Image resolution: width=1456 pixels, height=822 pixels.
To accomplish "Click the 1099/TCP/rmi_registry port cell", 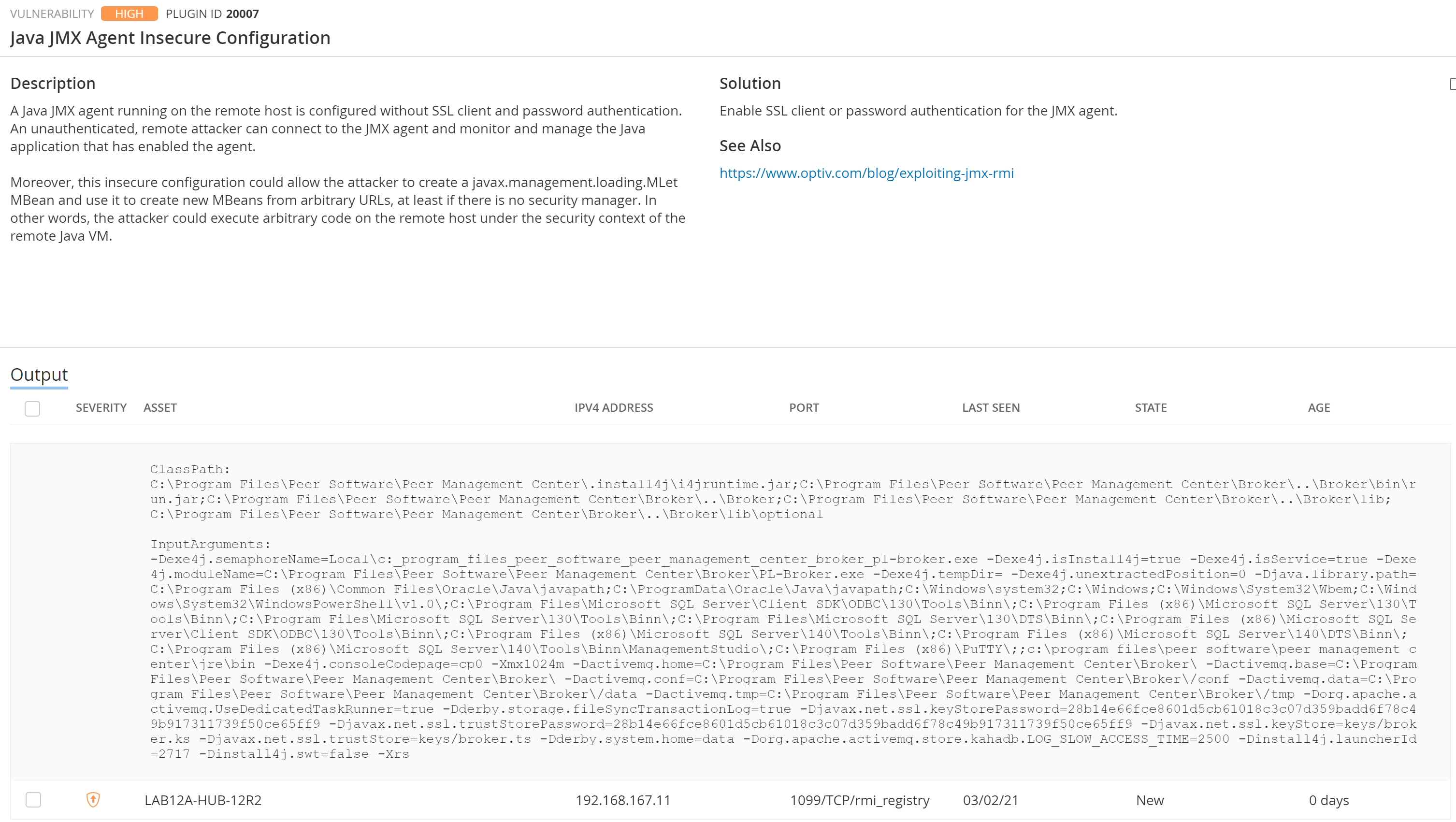I will pos(859,800).
